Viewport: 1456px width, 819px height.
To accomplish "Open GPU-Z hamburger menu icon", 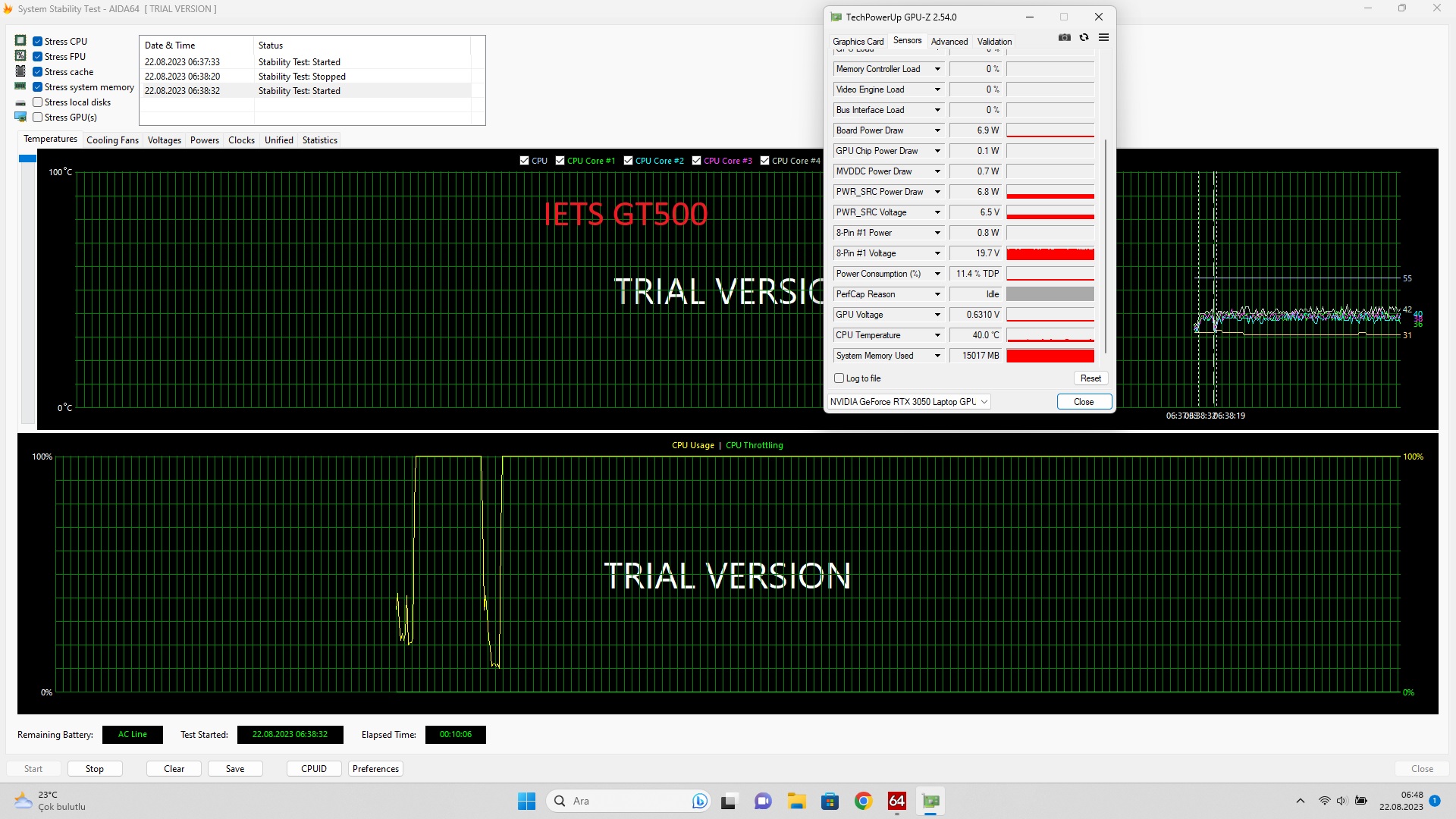I will 1103,37.
